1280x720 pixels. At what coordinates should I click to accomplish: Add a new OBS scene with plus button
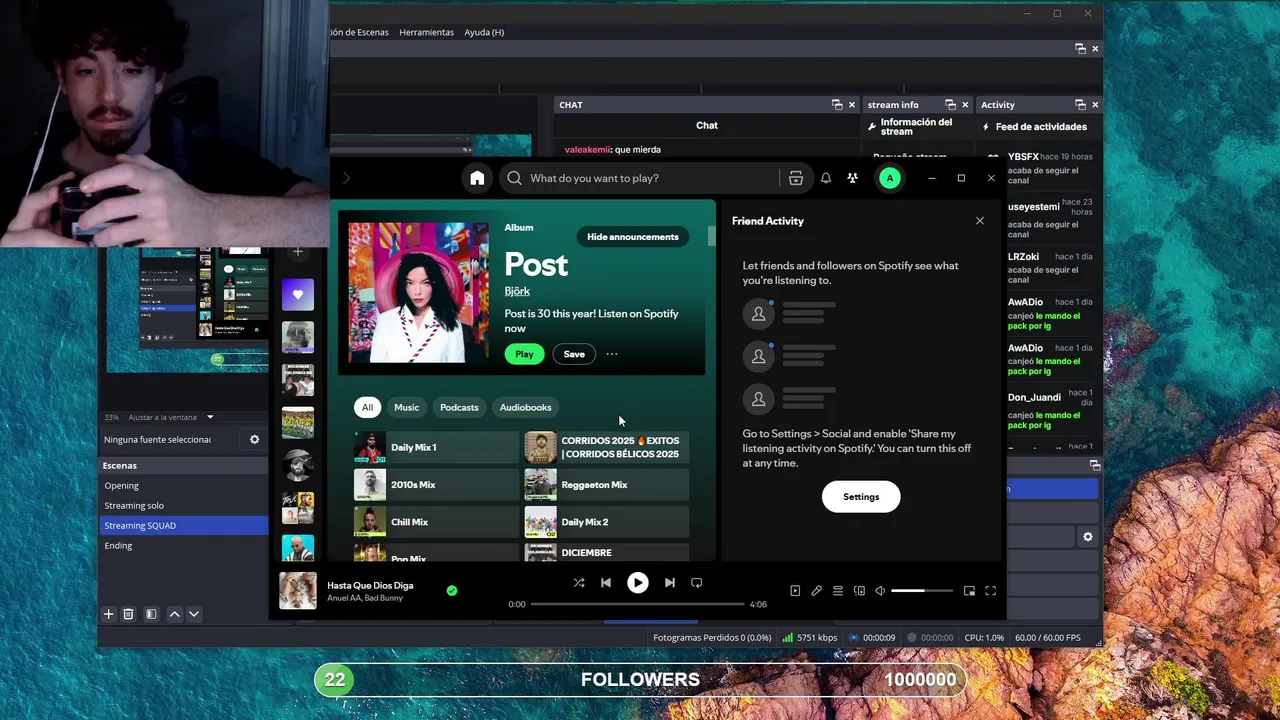(x=109, y=614)
